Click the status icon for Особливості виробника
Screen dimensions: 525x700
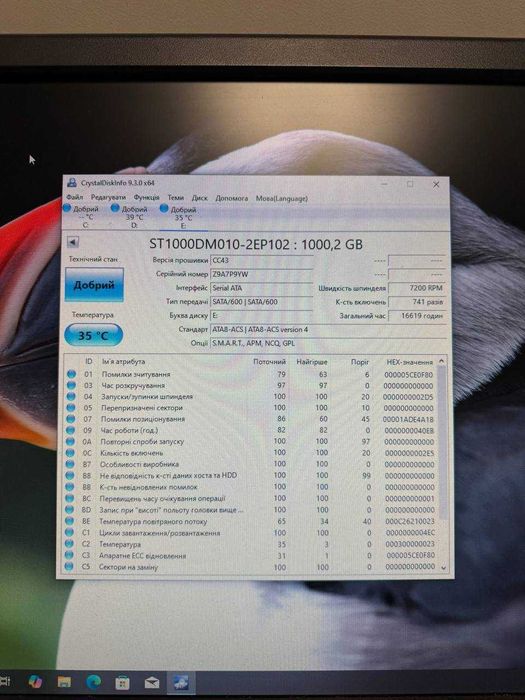tap(70, 464)
